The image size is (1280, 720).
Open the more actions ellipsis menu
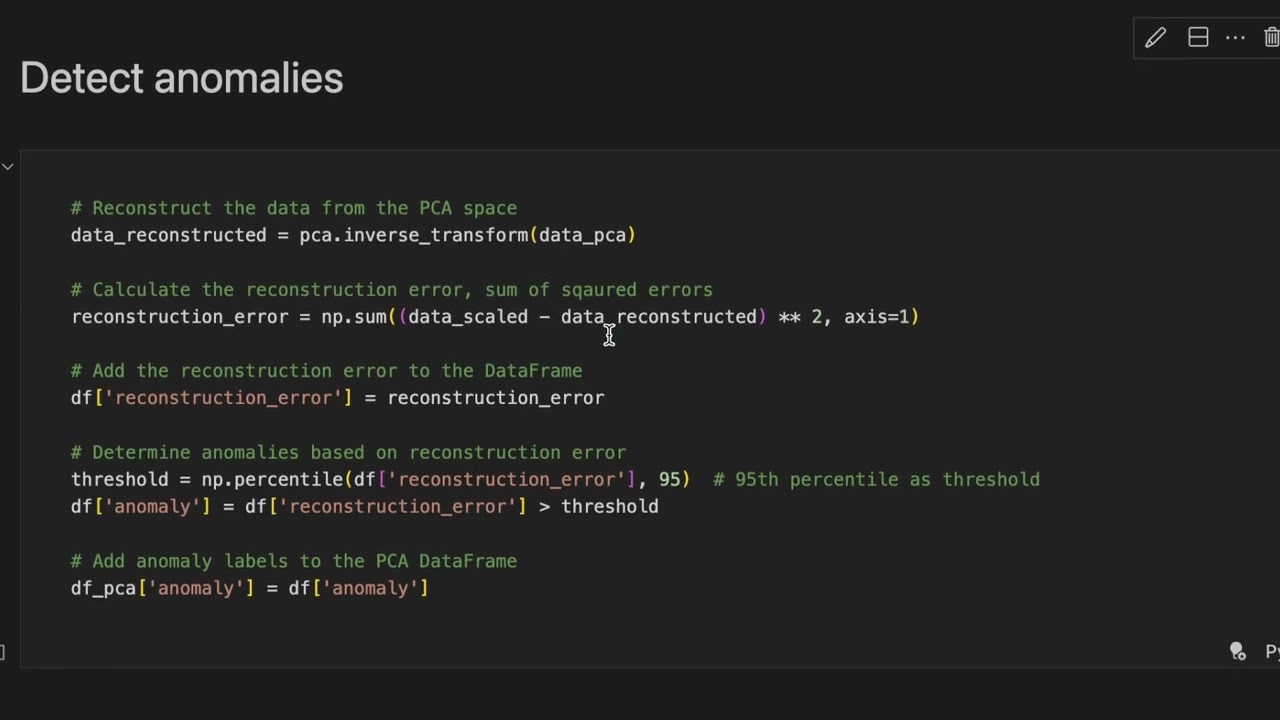click(x=1235, y=38)
